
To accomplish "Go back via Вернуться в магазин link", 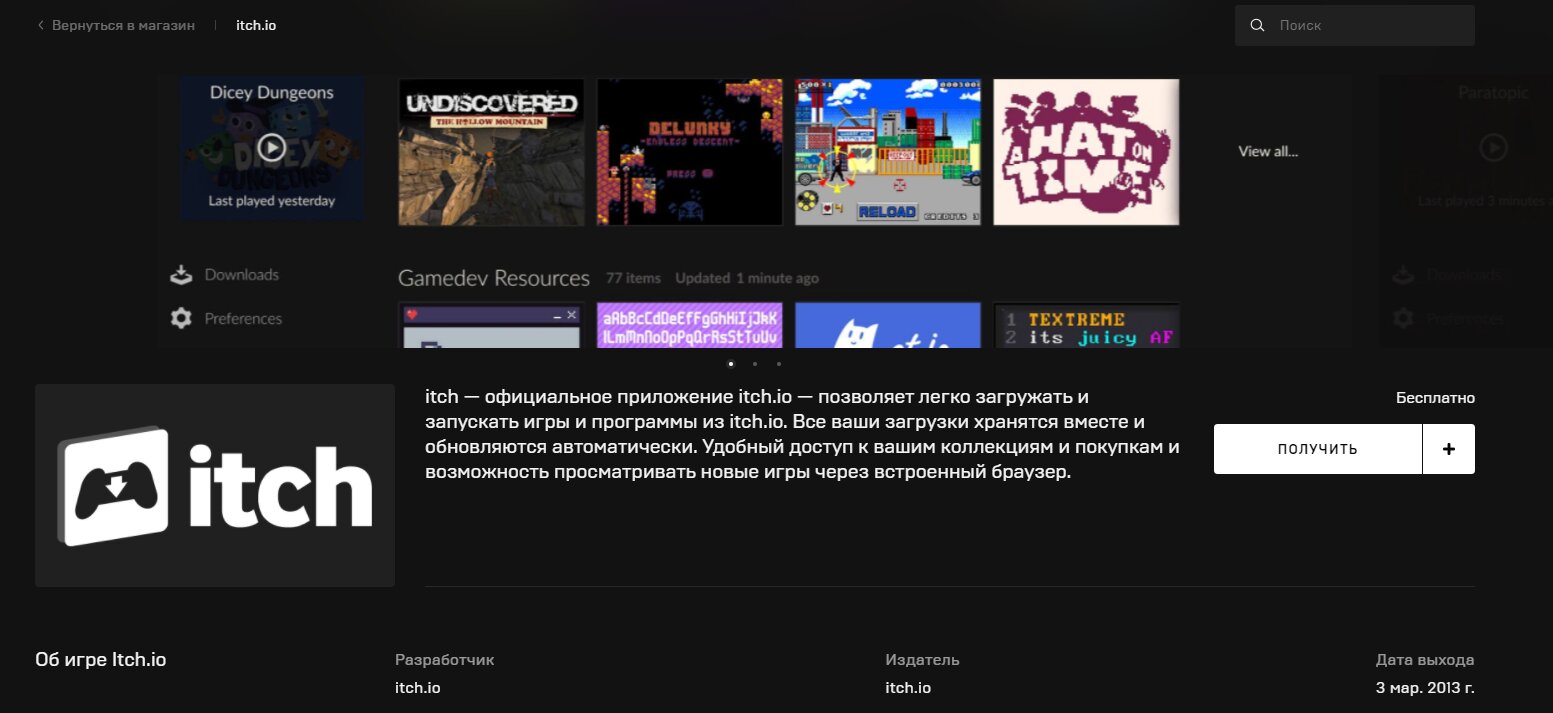I will (x=123, y=25).
